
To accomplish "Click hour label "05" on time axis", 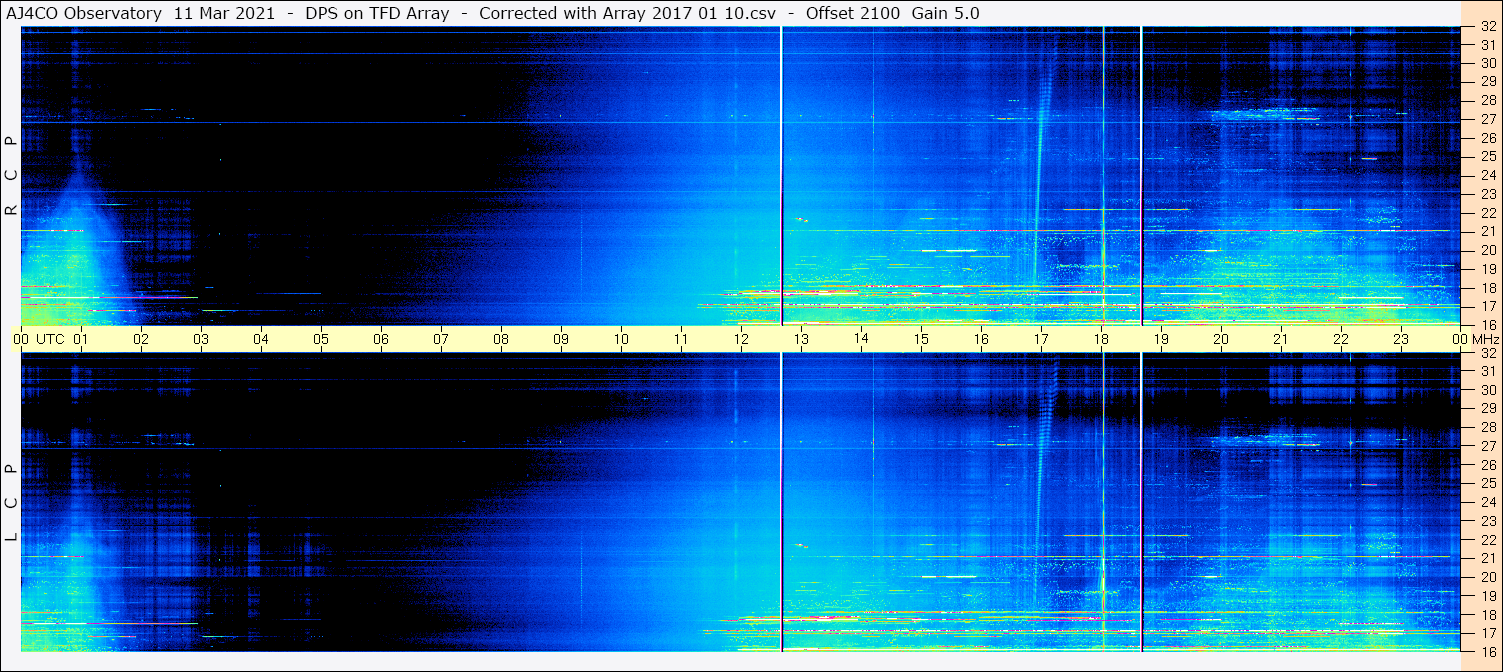I will 321,339.
